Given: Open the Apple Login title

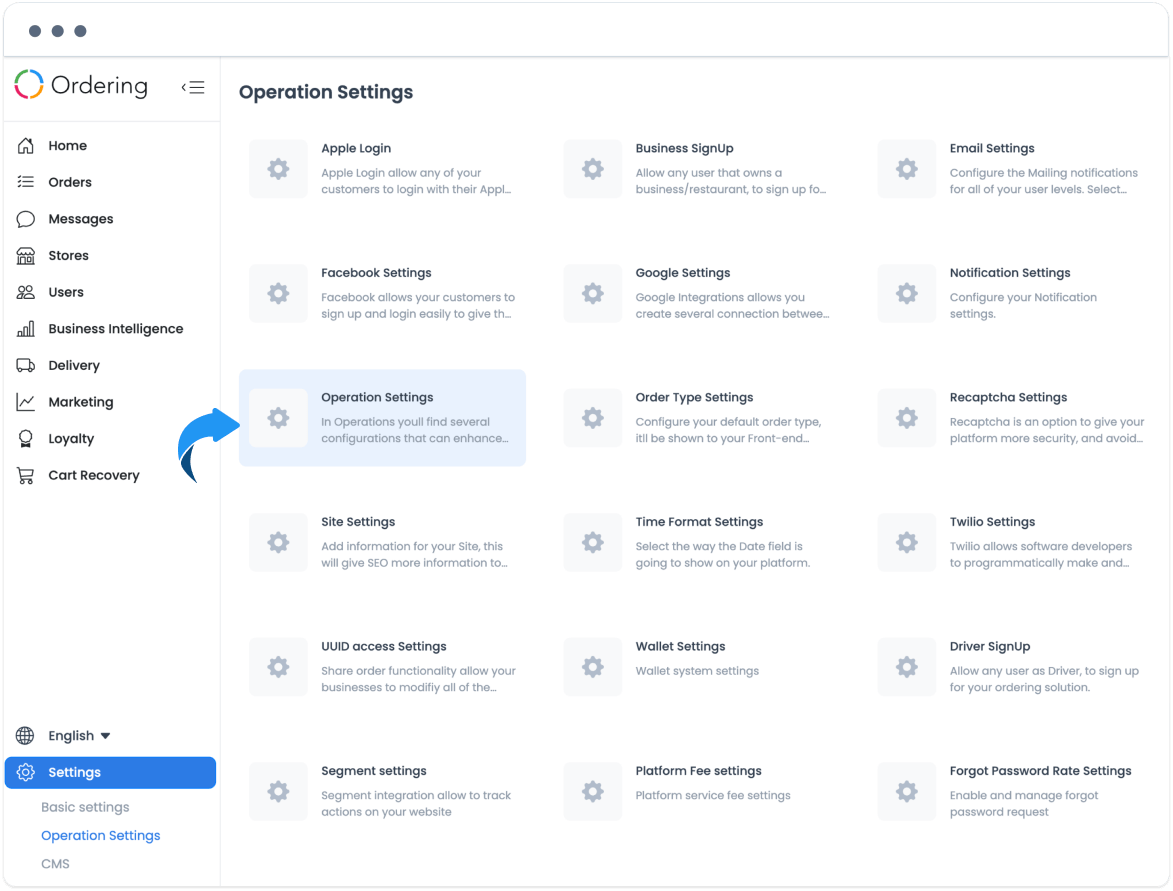Looking at the screenshot, I should tap(356, 148).
